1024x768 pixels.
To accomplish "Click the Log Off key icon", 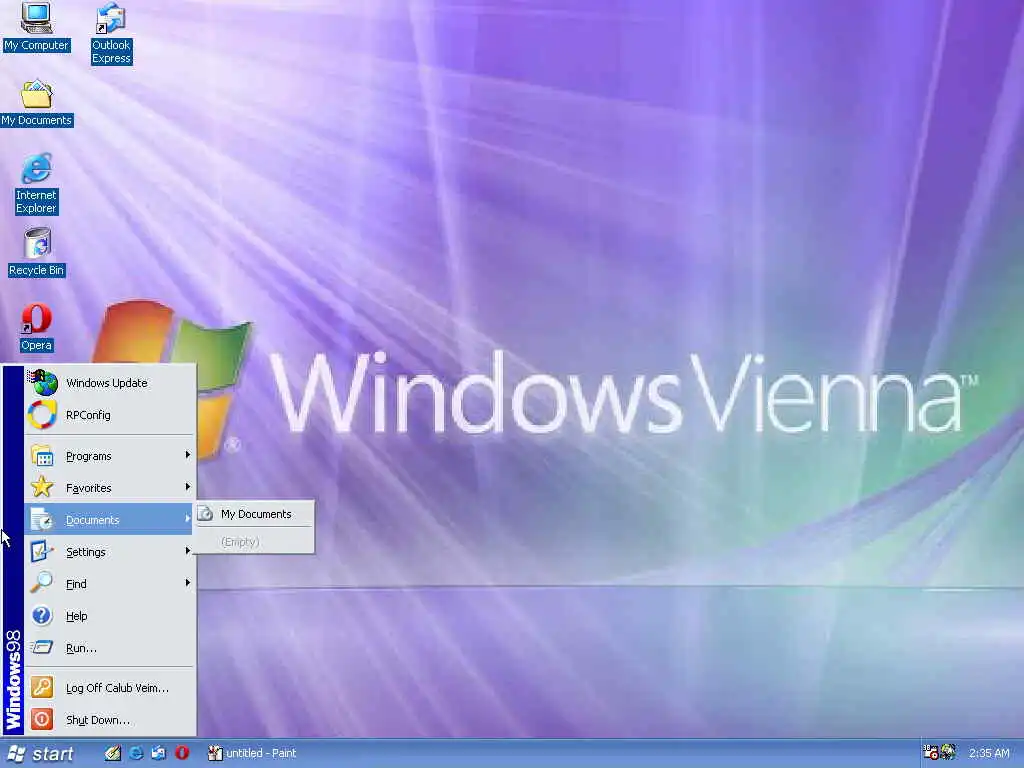I will click(x=42, y=687).
